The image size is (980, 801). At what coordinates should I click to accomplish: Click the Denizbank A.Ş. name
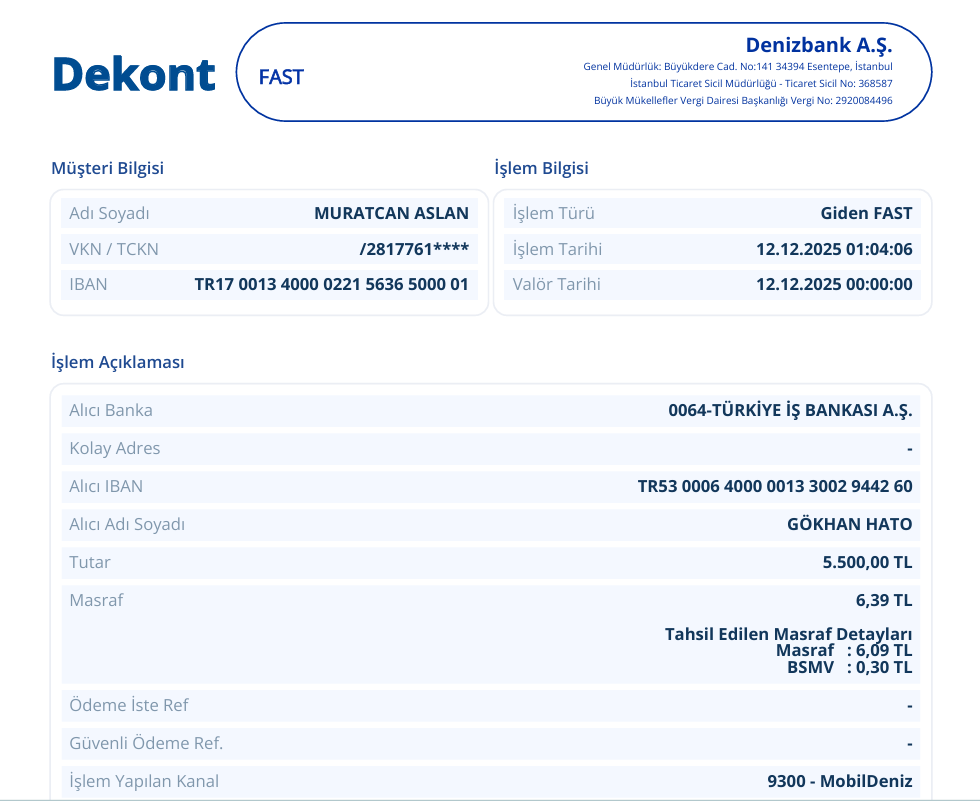coord(819,45)
